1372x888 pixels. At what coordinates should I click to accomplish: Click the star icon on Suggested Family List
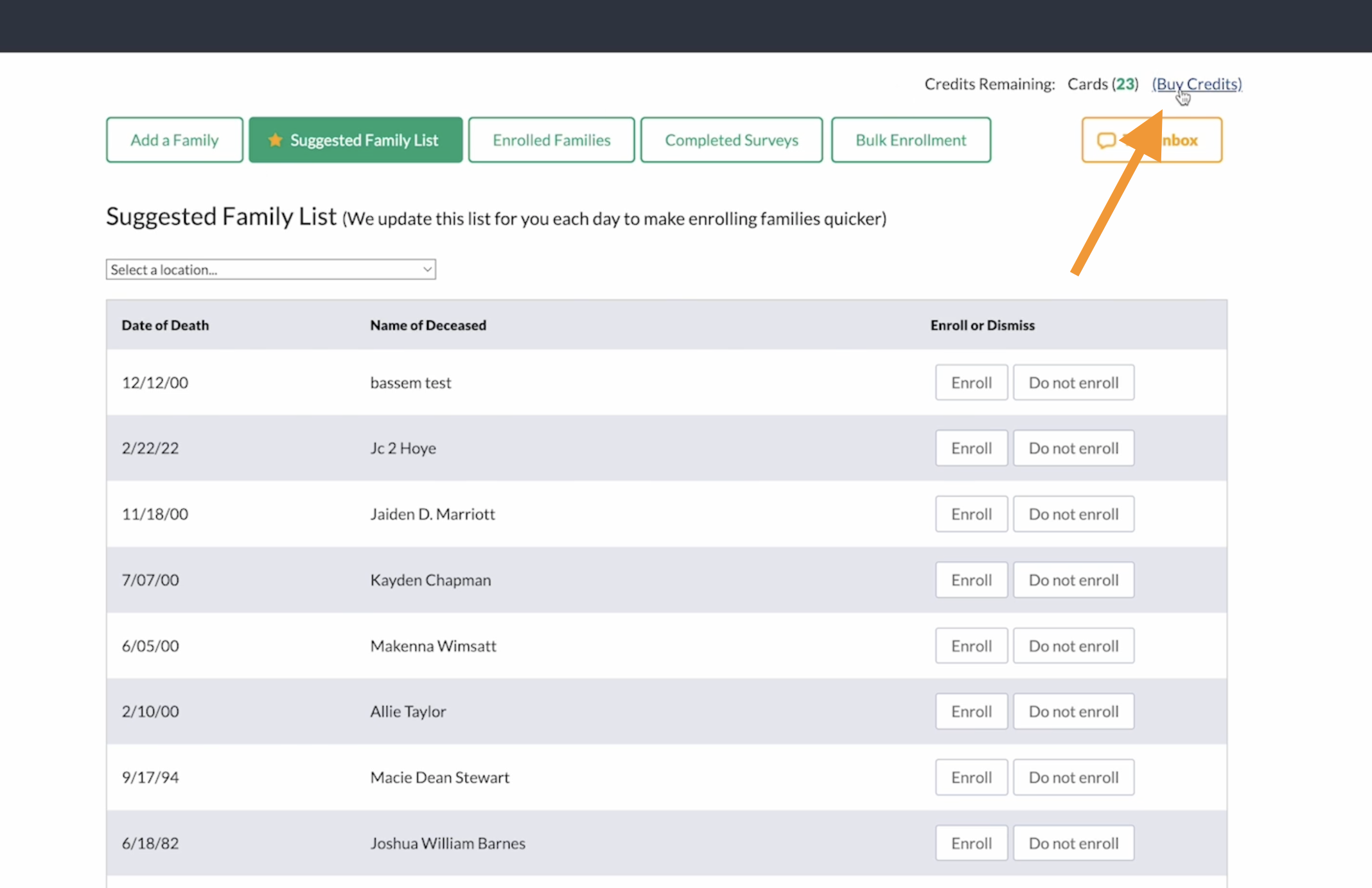(275, 140)
